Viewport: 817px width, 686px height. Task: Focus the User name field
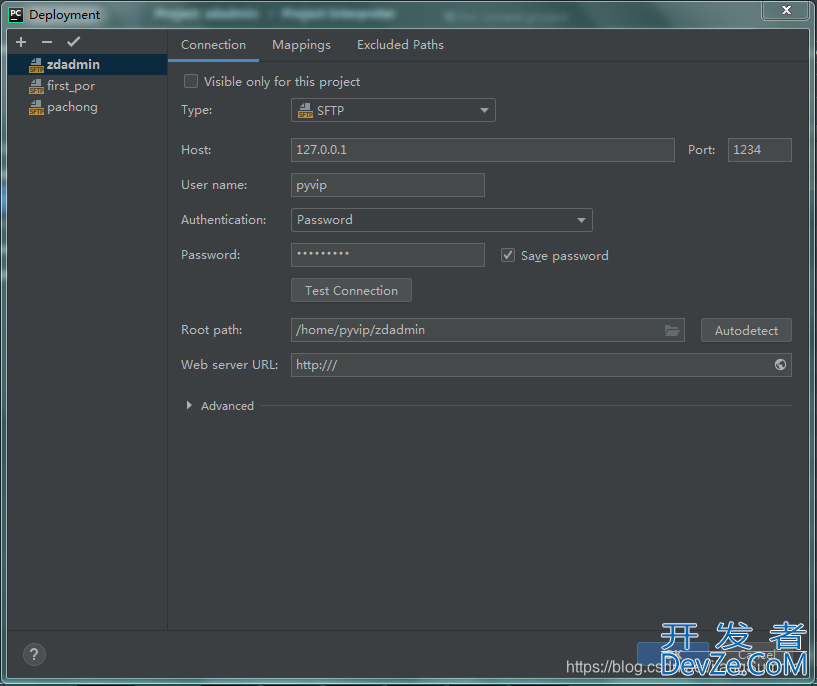tap(388, 185)
